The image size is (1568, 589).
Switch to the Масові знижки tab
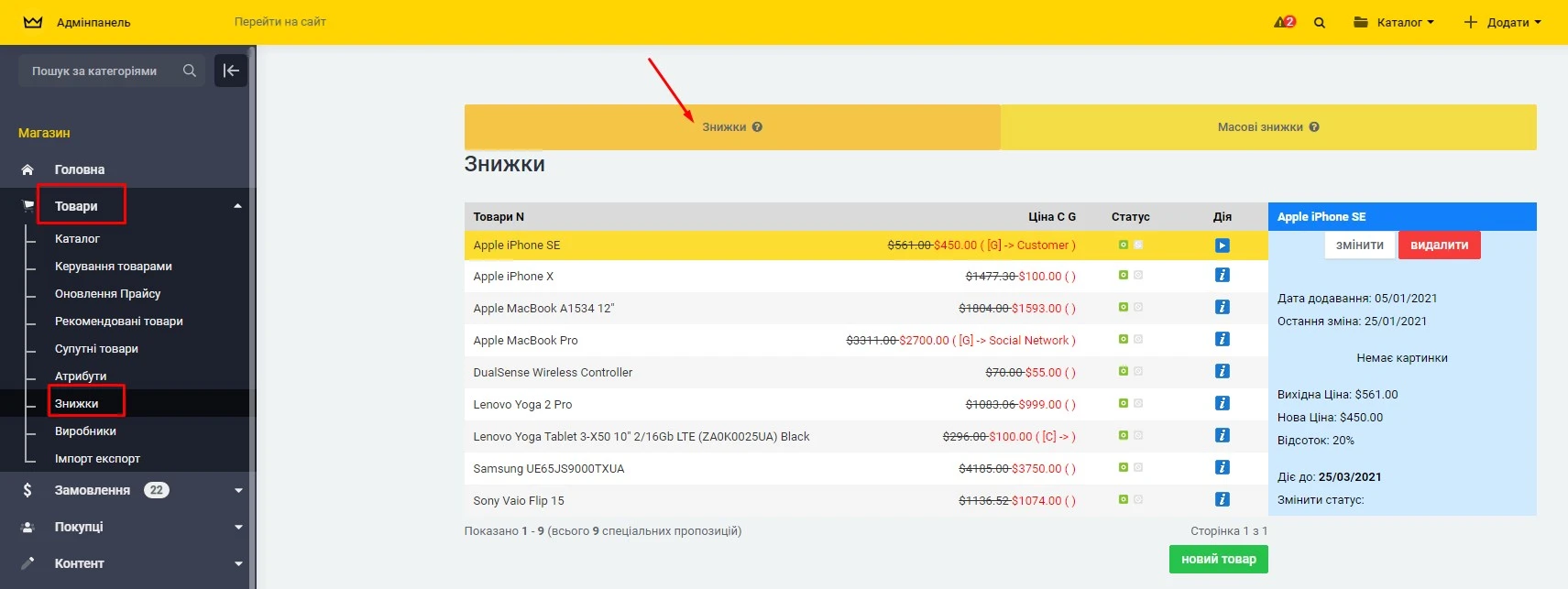tap(1268, 127)
